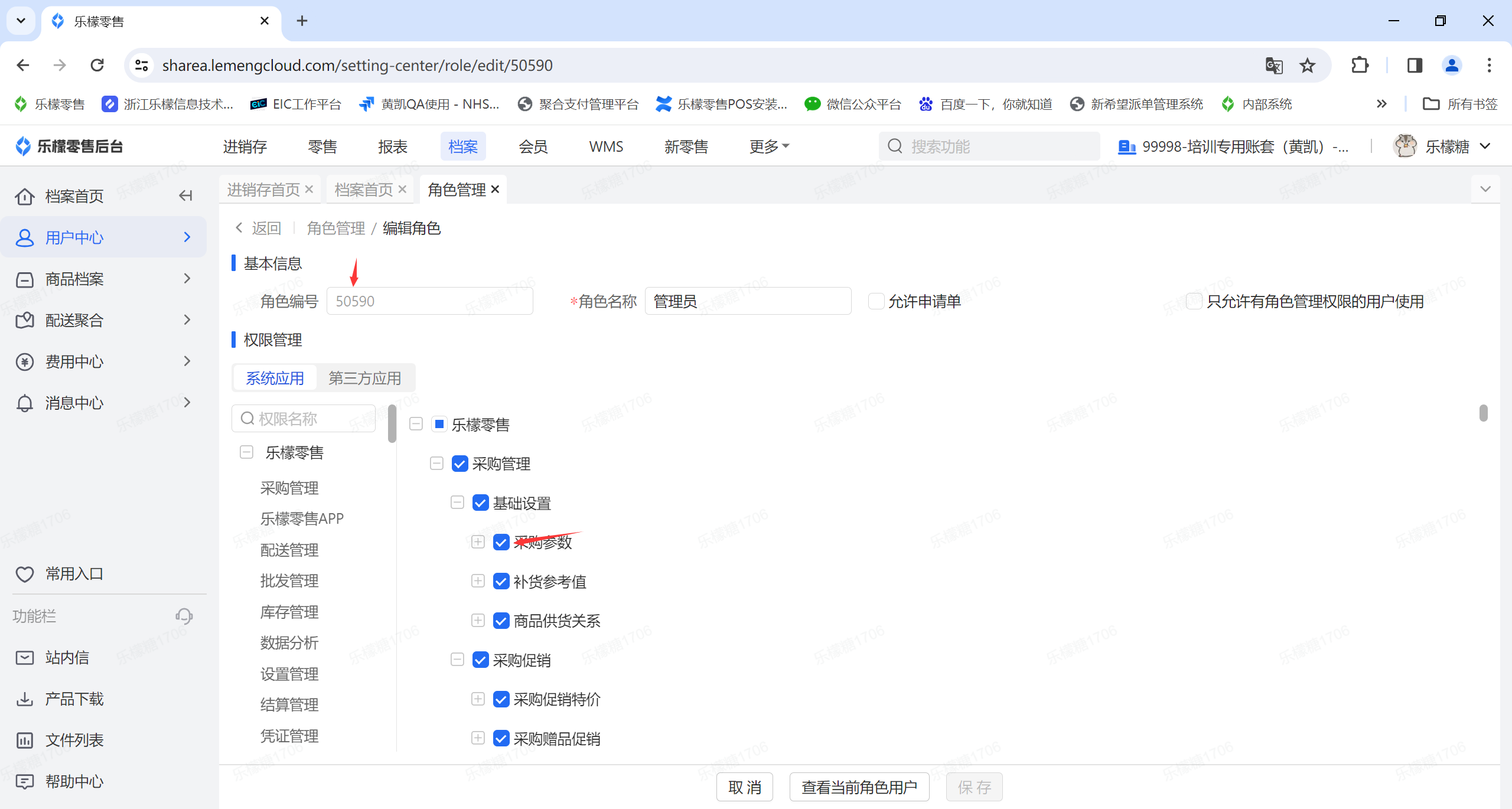Open the 更多 top menu dropdown
1512x809 pixels.
pyautogui.click(x=770, y=146)
